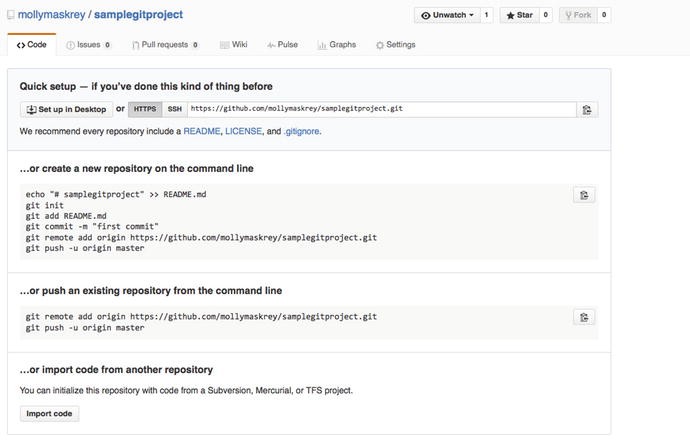Click the 'git commit -m "first commit"' line
690x440 pixels.
coord(92,227)
